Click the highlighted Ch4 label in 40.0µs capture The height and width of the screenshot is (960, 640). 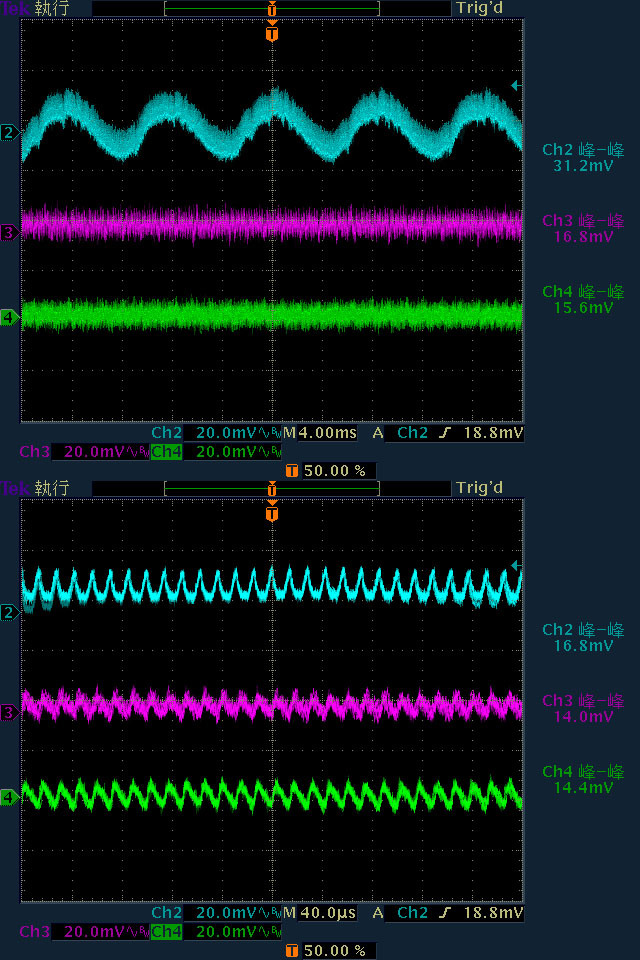[166, 932]
